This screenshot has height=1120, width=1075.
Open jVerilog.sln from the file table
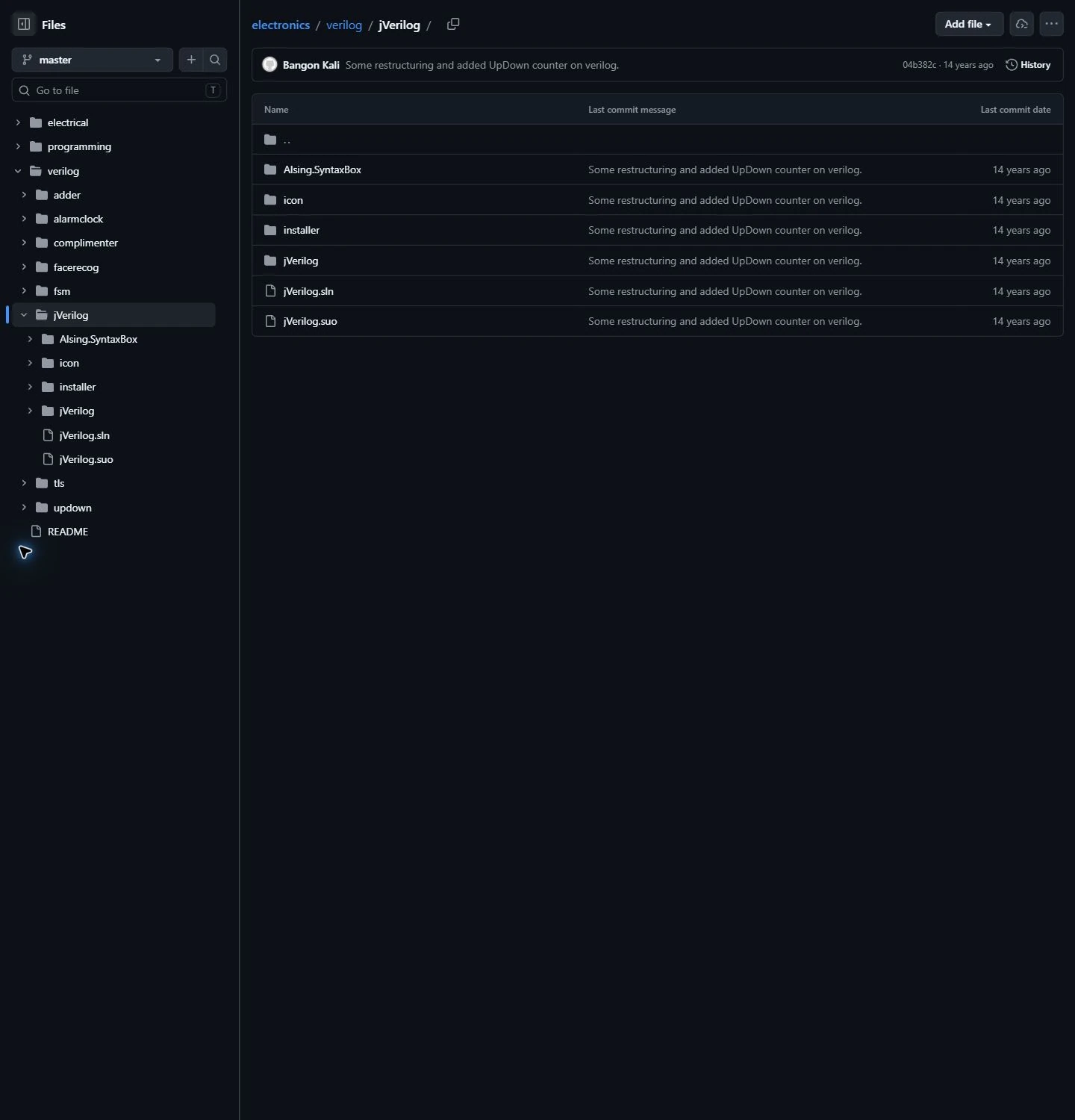[x=308, y=291]
